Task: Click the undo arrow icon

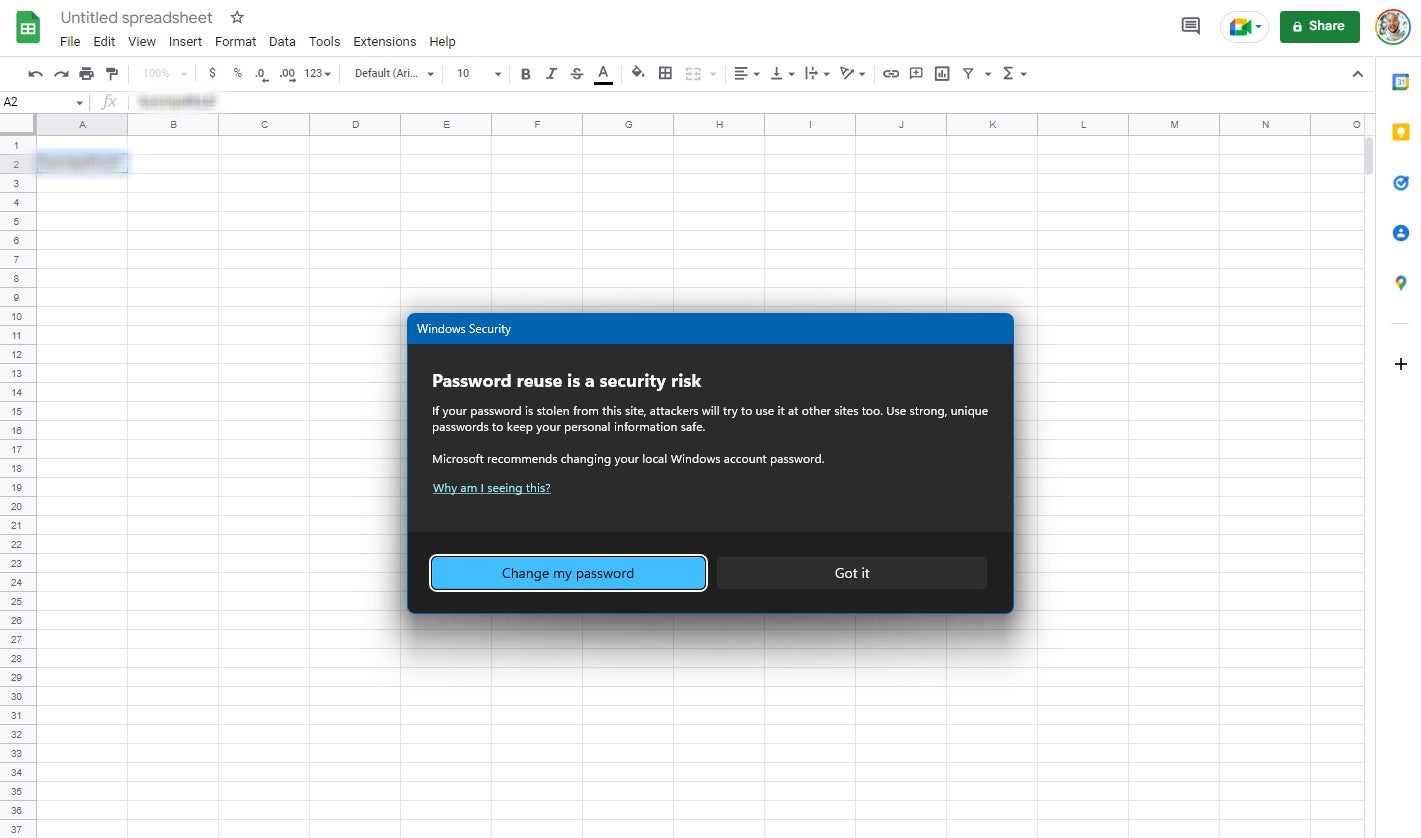Action: (x=36, y=74)
